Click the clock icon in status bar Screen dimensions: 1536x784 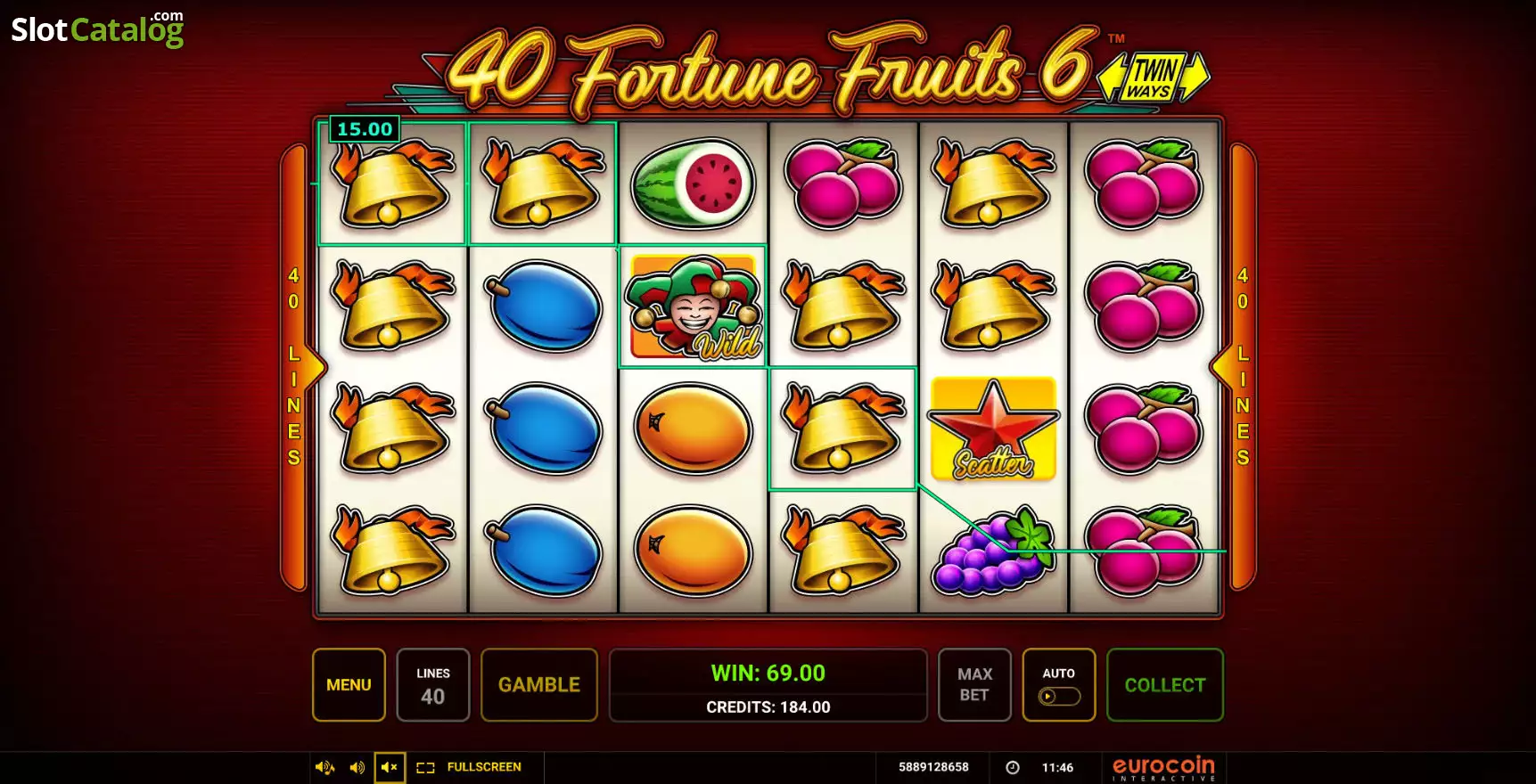tap(1013, 767)
